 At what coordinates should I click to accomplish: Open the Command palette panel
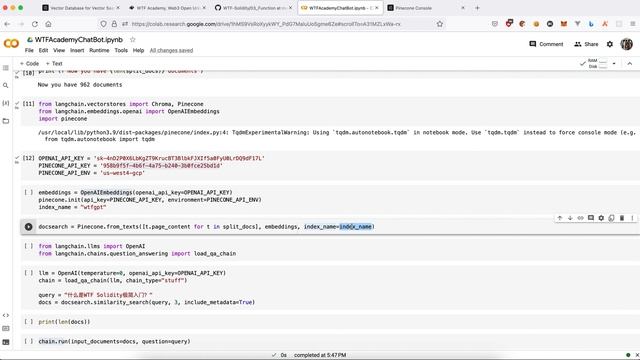click(x=6, y=329)
